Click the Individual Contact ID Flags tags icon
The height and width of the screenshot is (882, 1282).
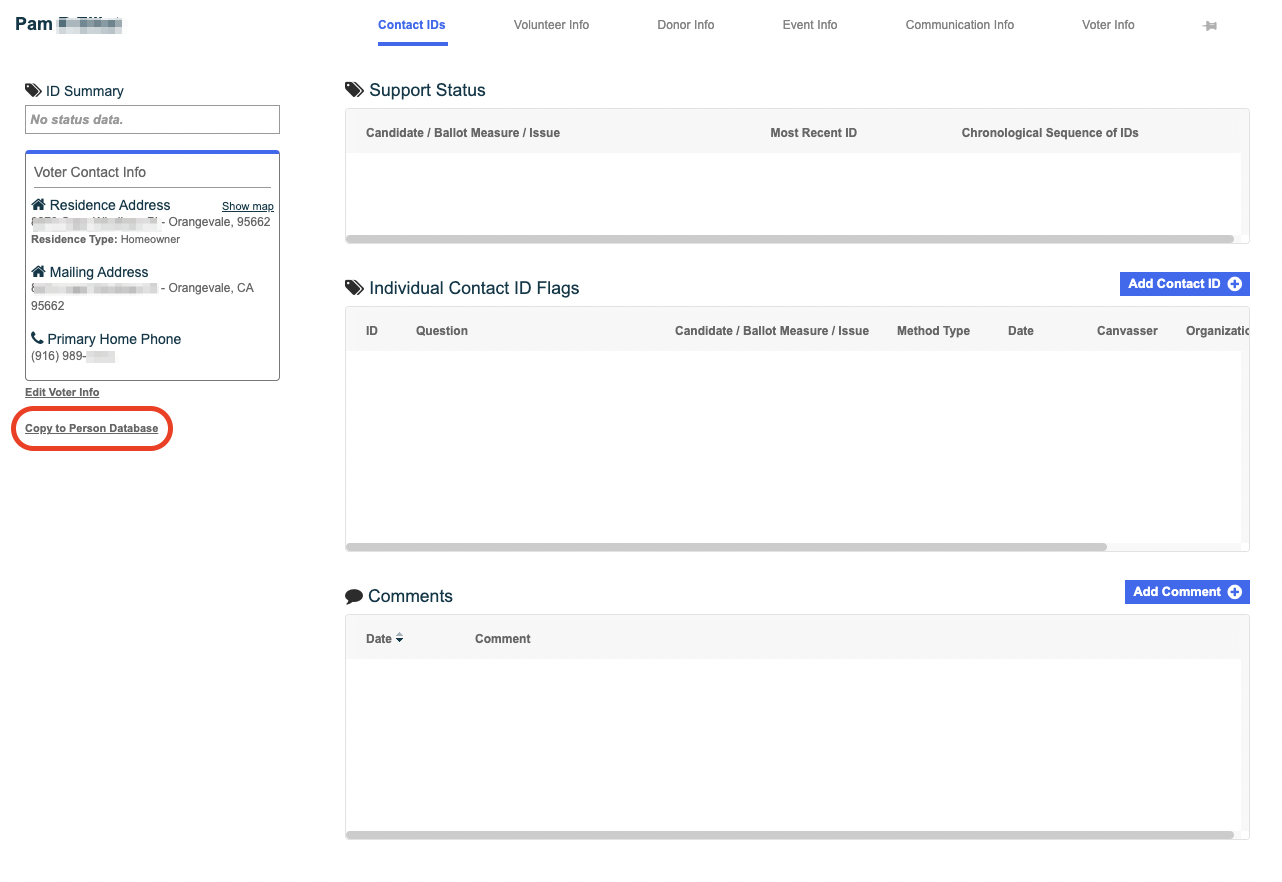(x=354, y=288)
